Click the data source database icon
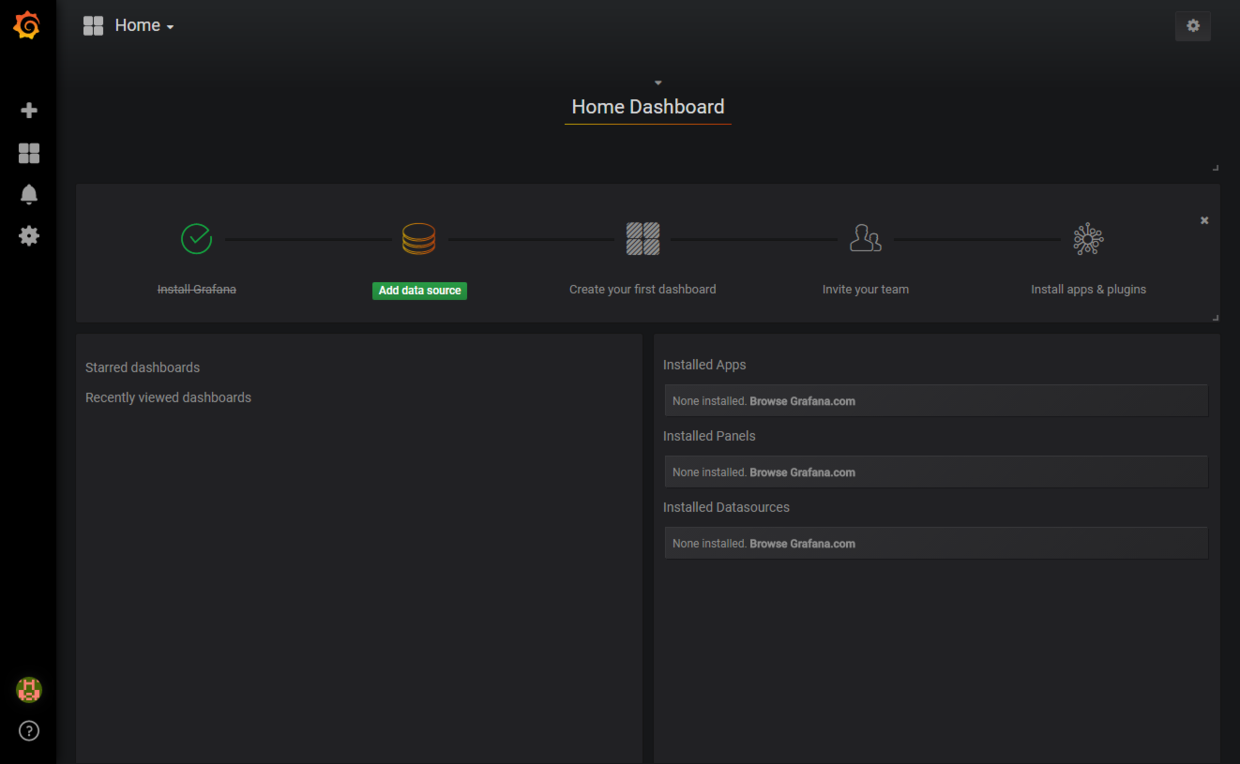This screenshot has width=1240, height=764. (419, 239)
